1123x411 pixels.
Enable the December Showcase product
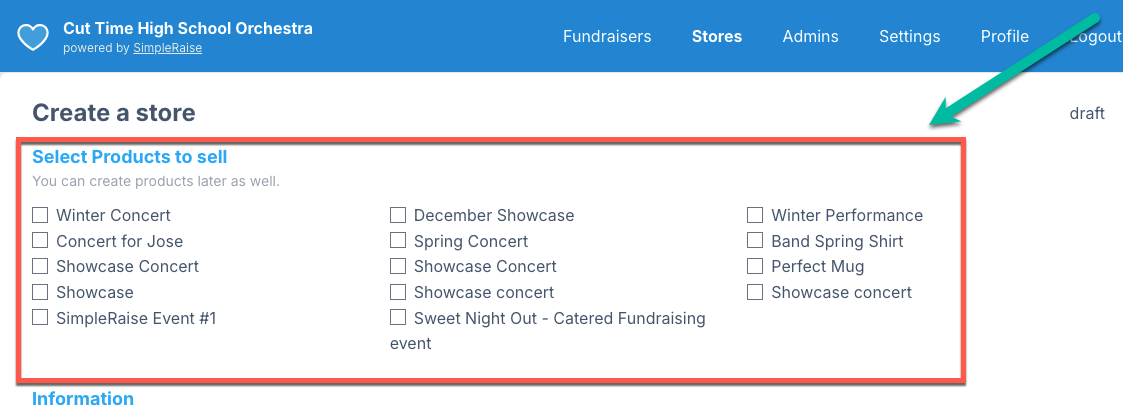pyautogui.click(x=397, y=215)
